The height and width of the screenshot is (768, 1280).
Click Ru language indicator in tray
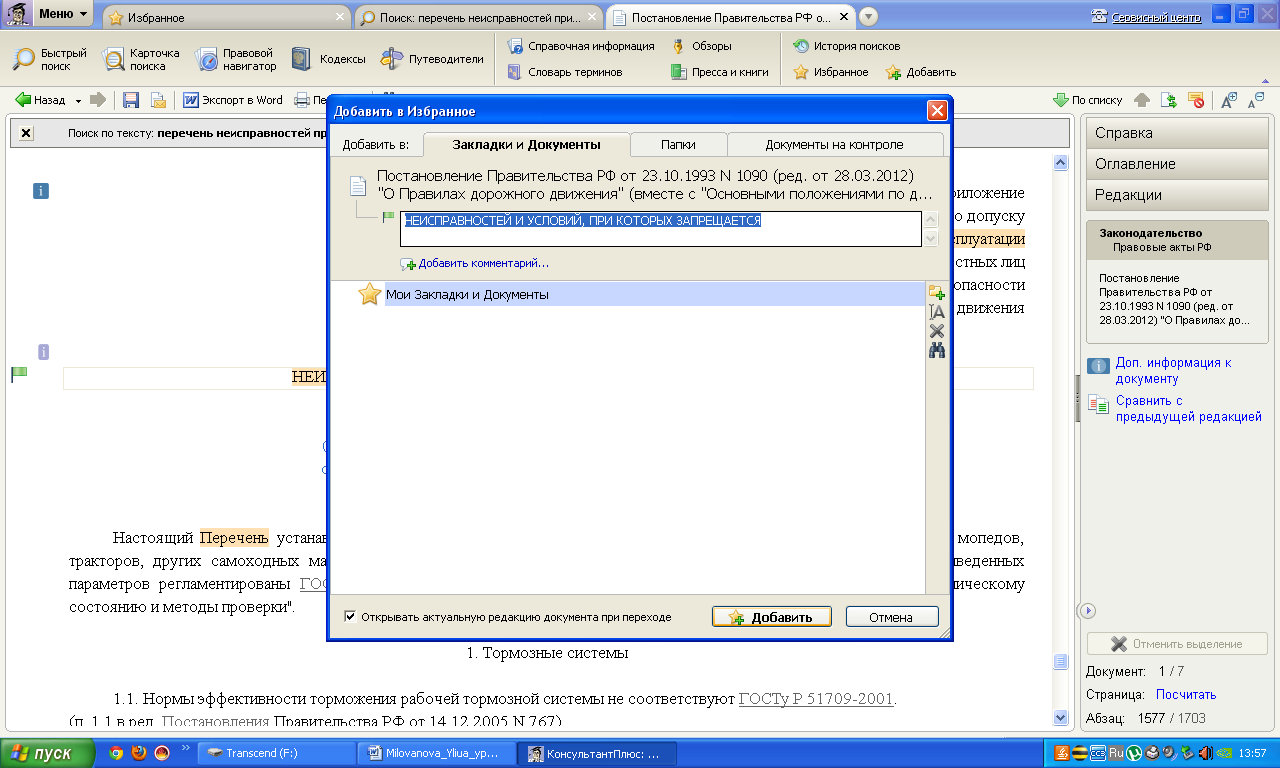pyautogui.click(x=1115, y=753)
